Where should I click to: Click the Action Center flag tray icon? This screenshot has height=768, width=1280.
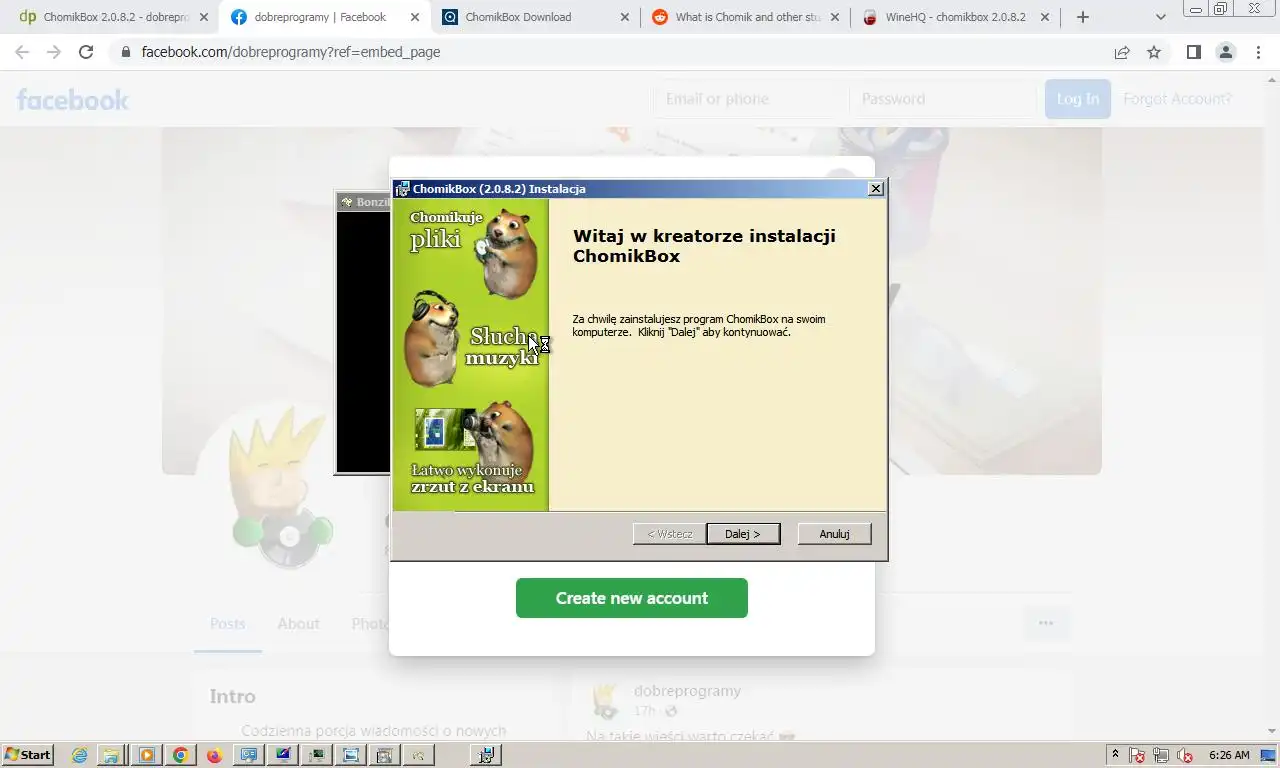[x=1137, y=755]
